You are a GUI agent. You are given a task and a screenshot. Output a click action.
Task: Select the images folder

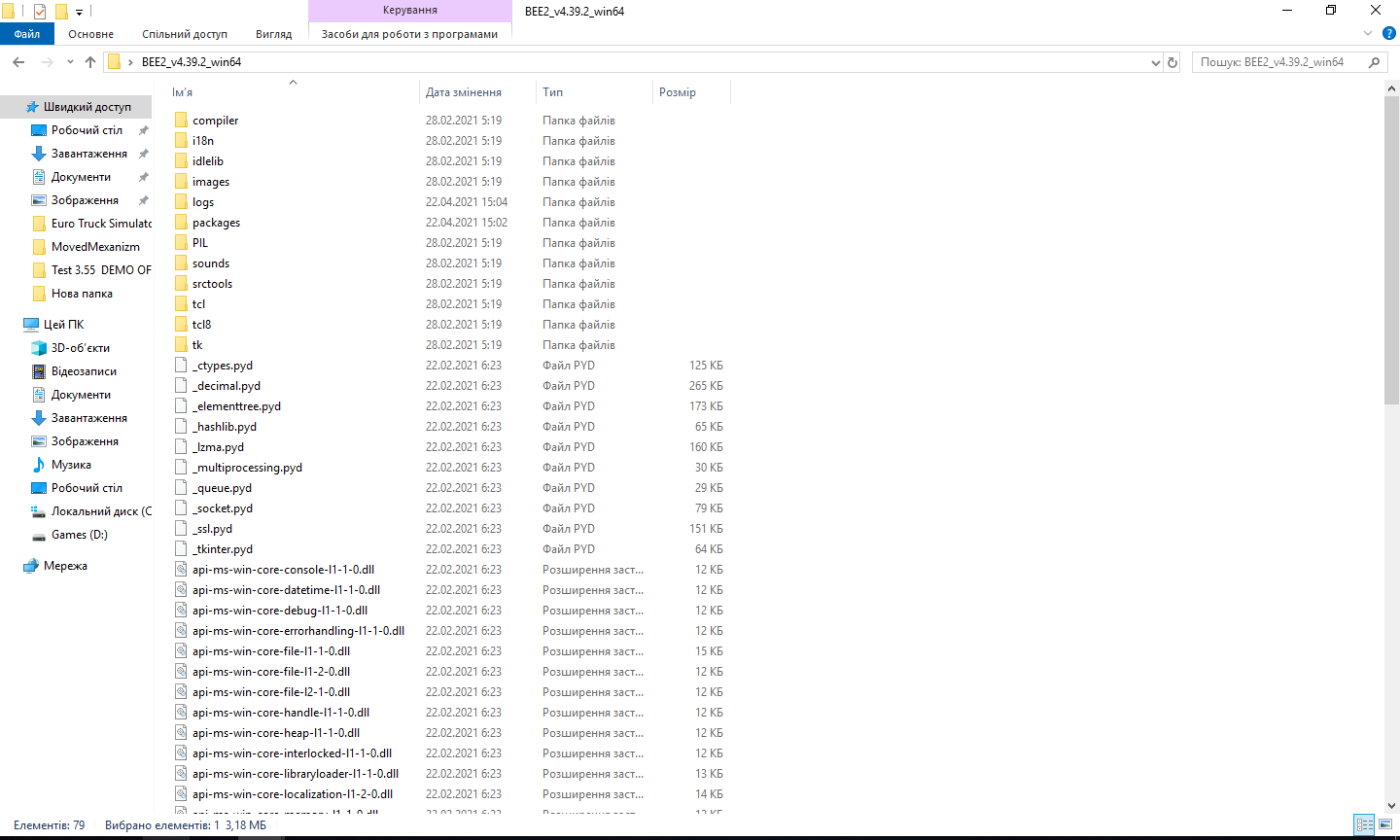tap(208, 181)
